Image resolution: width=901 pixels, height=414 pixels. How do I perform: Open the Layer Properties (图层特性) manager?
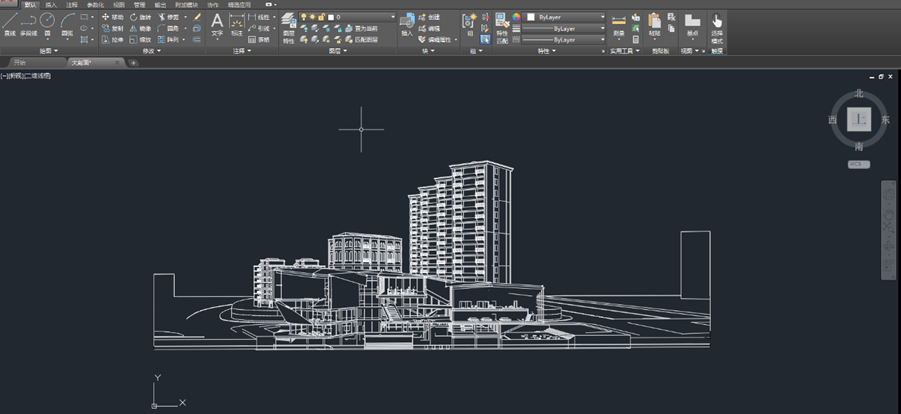point(288,29)
